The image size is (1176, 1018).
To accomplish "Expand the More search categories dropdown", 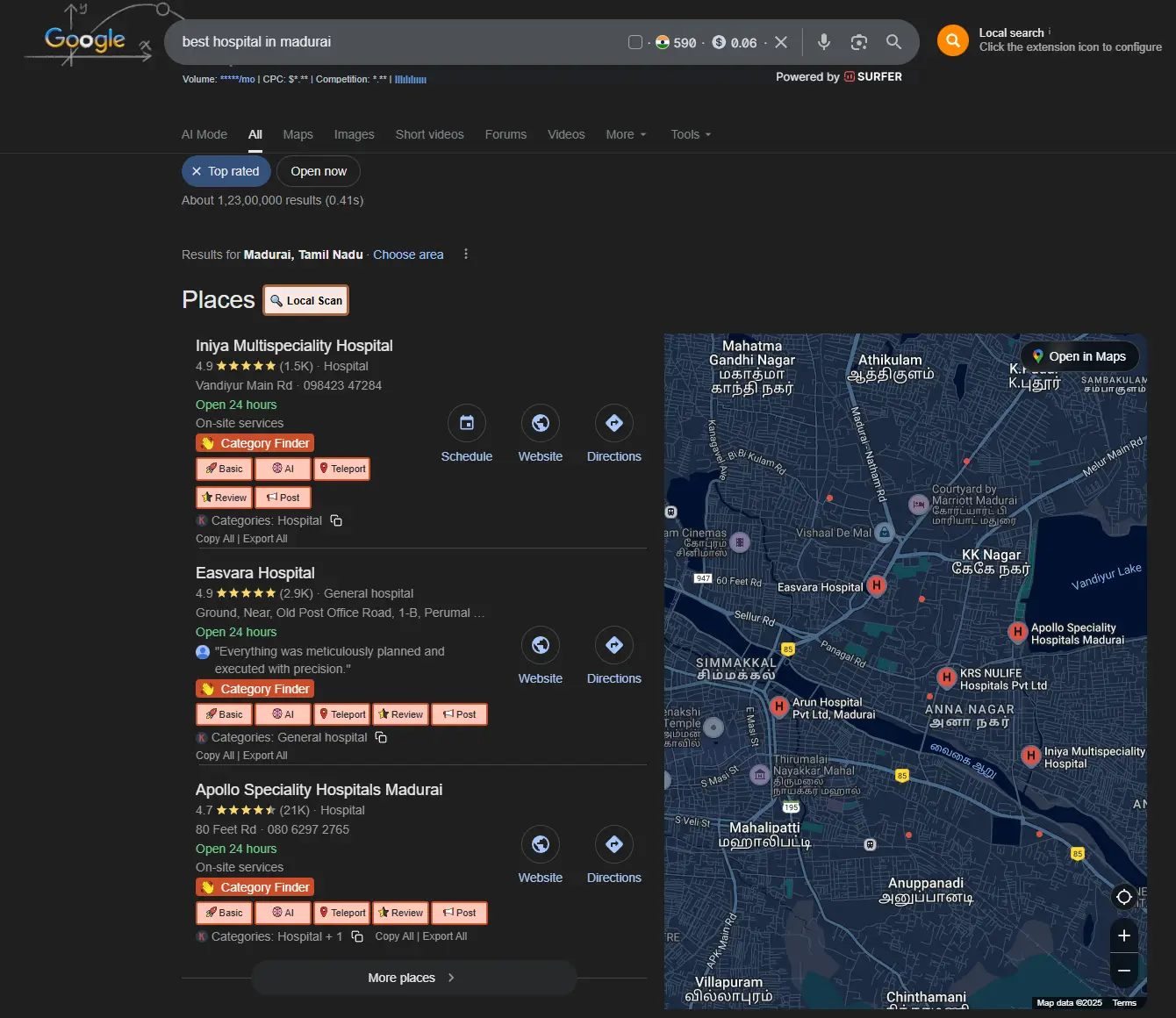I will [626, 134].
